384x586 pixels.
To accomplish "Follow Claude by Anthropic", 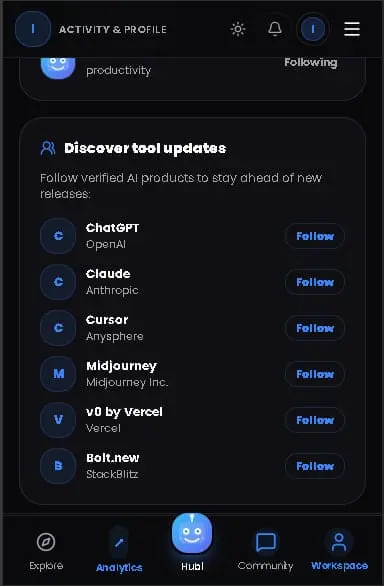I will [315, 282].
